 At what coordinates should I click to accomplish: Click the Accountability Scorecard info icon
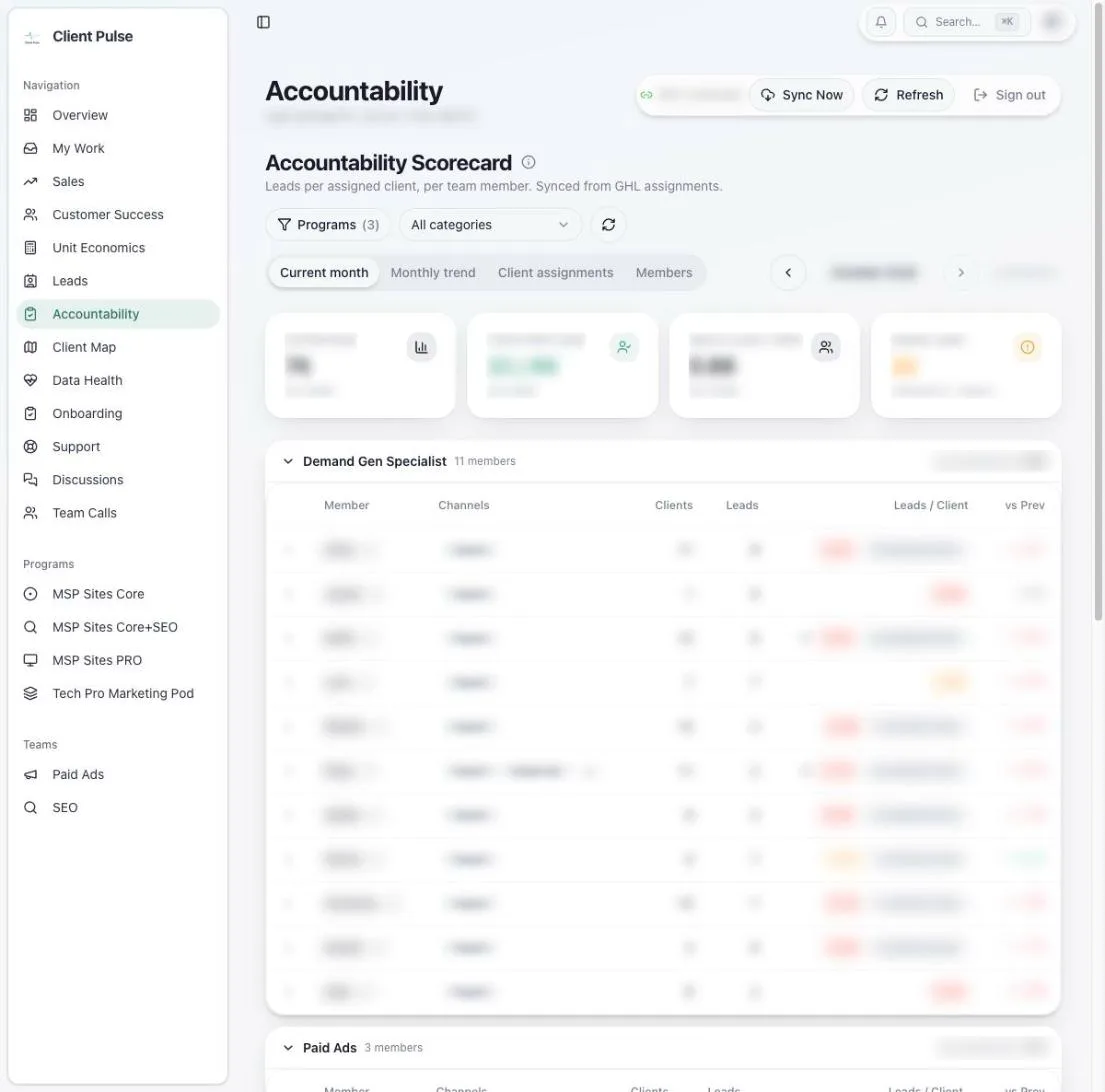pos(529,163)
